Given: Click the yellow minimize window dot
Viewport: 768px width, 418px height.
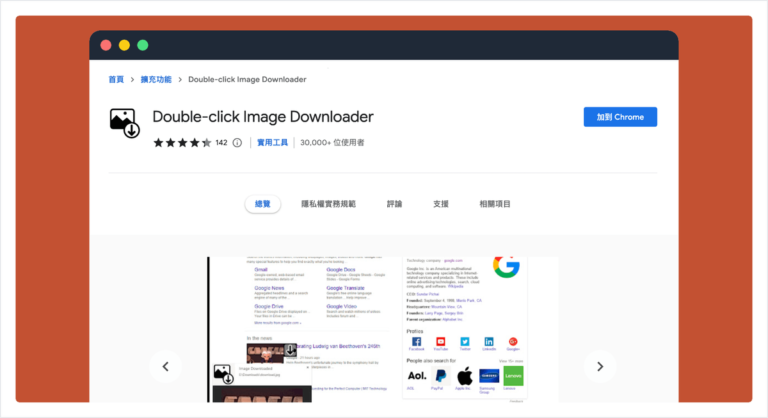Looking at the screenshot, I should (x=124, y=45).
